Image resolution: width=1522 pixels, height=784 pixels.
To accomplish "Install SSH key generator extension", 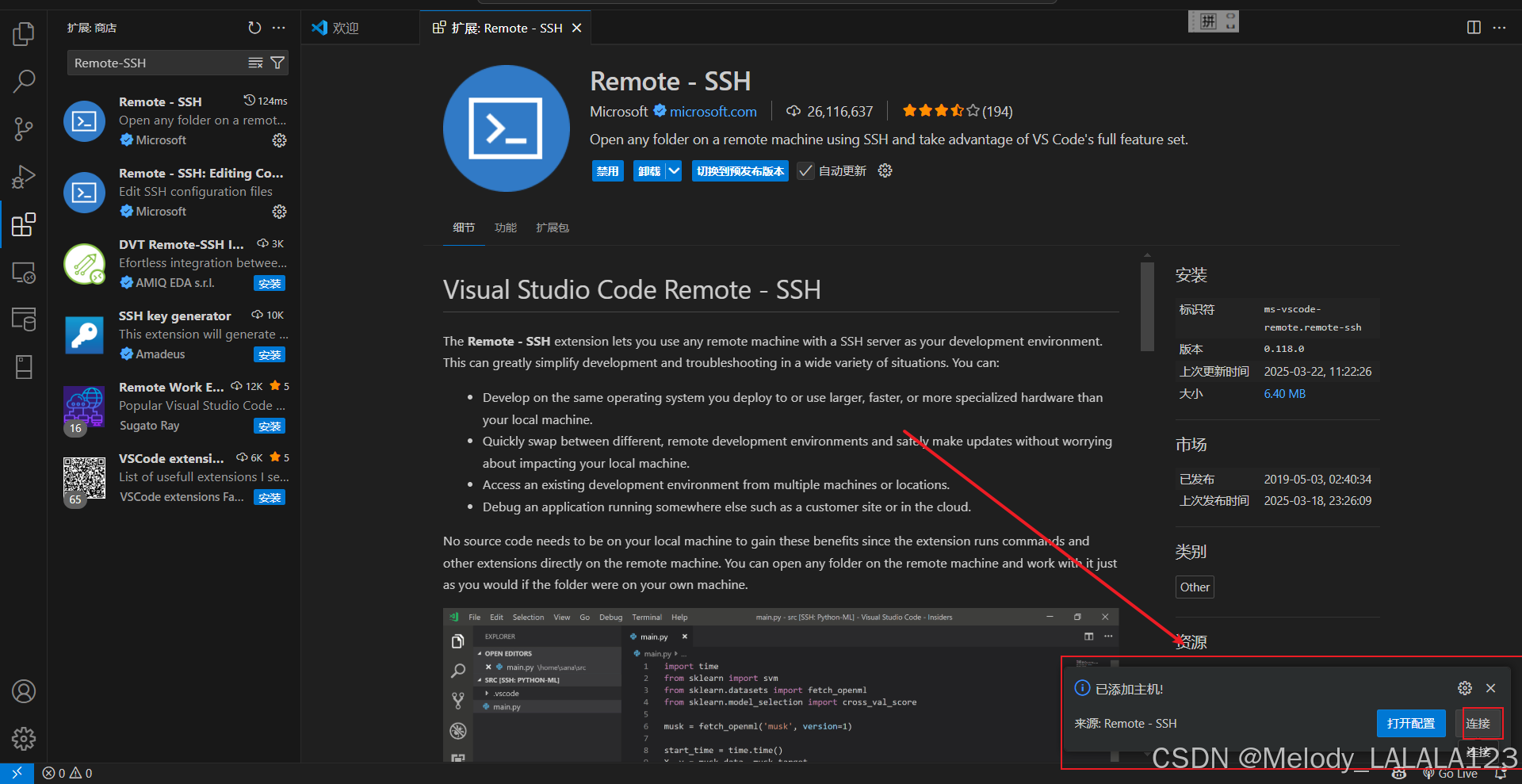I will click(x=270, y=354).
